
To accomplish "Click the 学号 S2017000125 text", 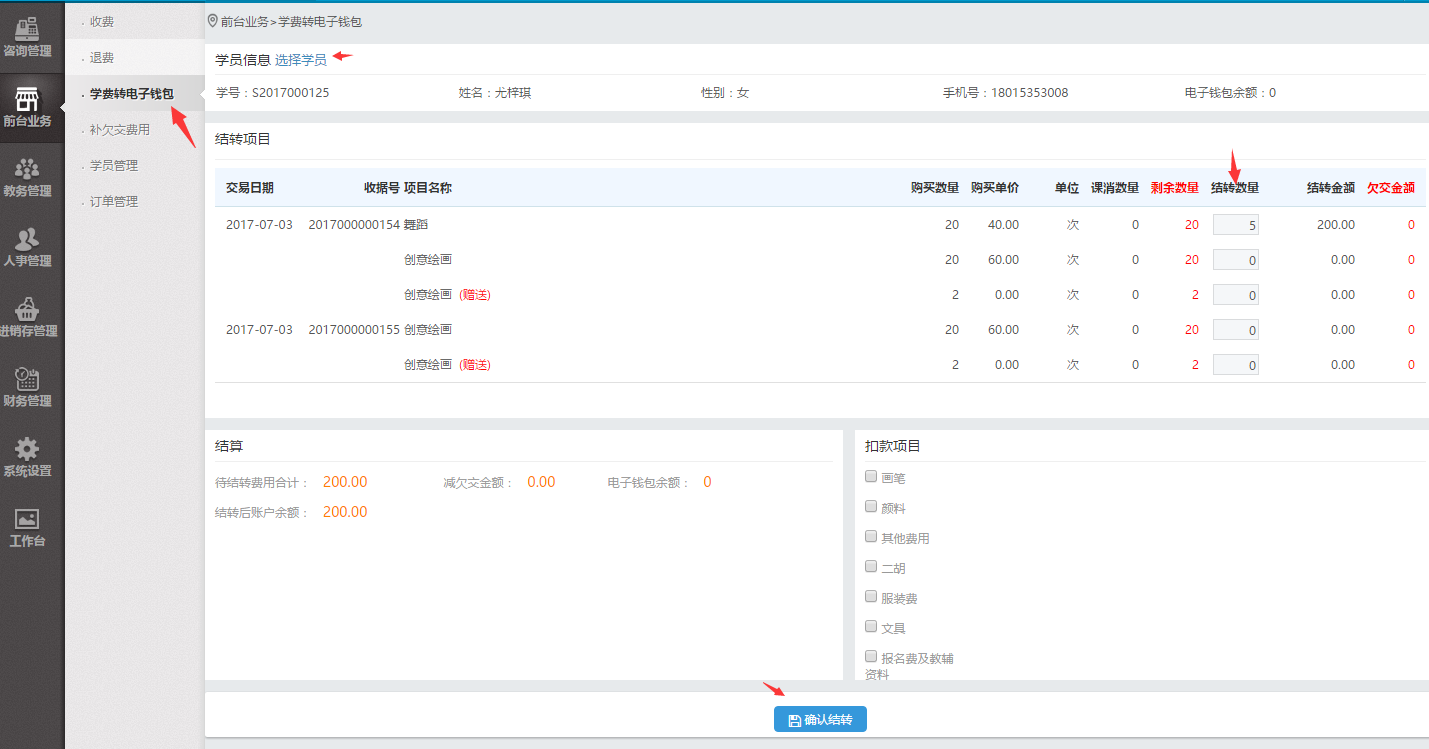I will [272, 93].
